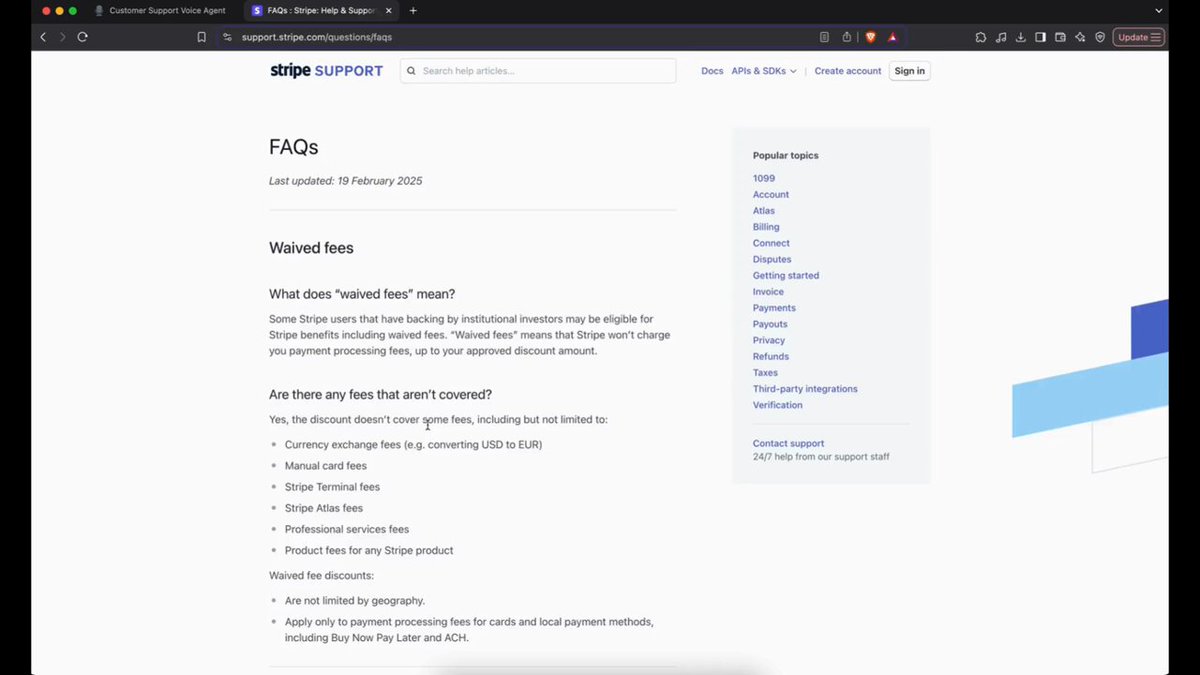Click the Docs navigation link
Viewport: 1200px width, 675px height.
pyautogui.click(x=712, y=71)
